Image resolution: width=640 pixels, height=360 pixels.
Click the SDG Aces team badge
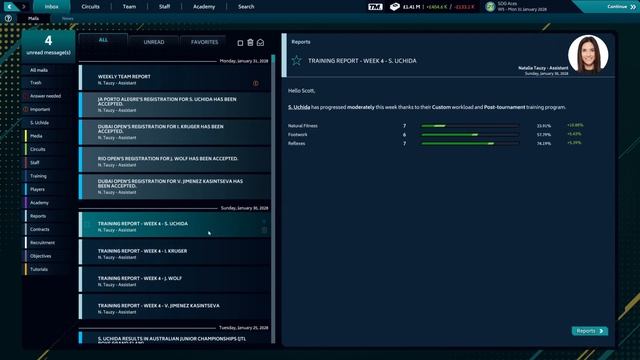490,7
